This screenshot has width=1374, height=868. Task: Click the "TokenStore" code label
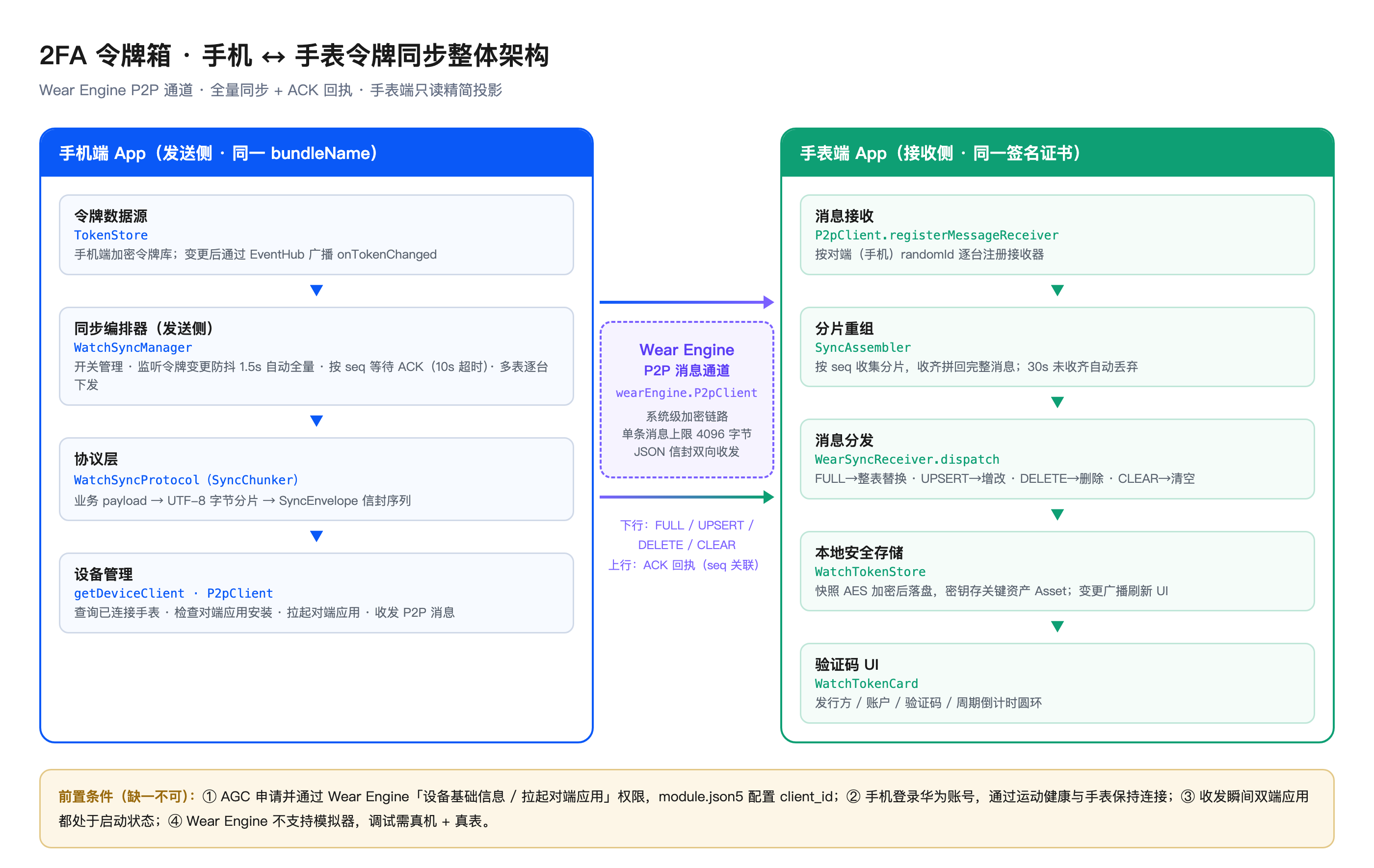[111, 235]
